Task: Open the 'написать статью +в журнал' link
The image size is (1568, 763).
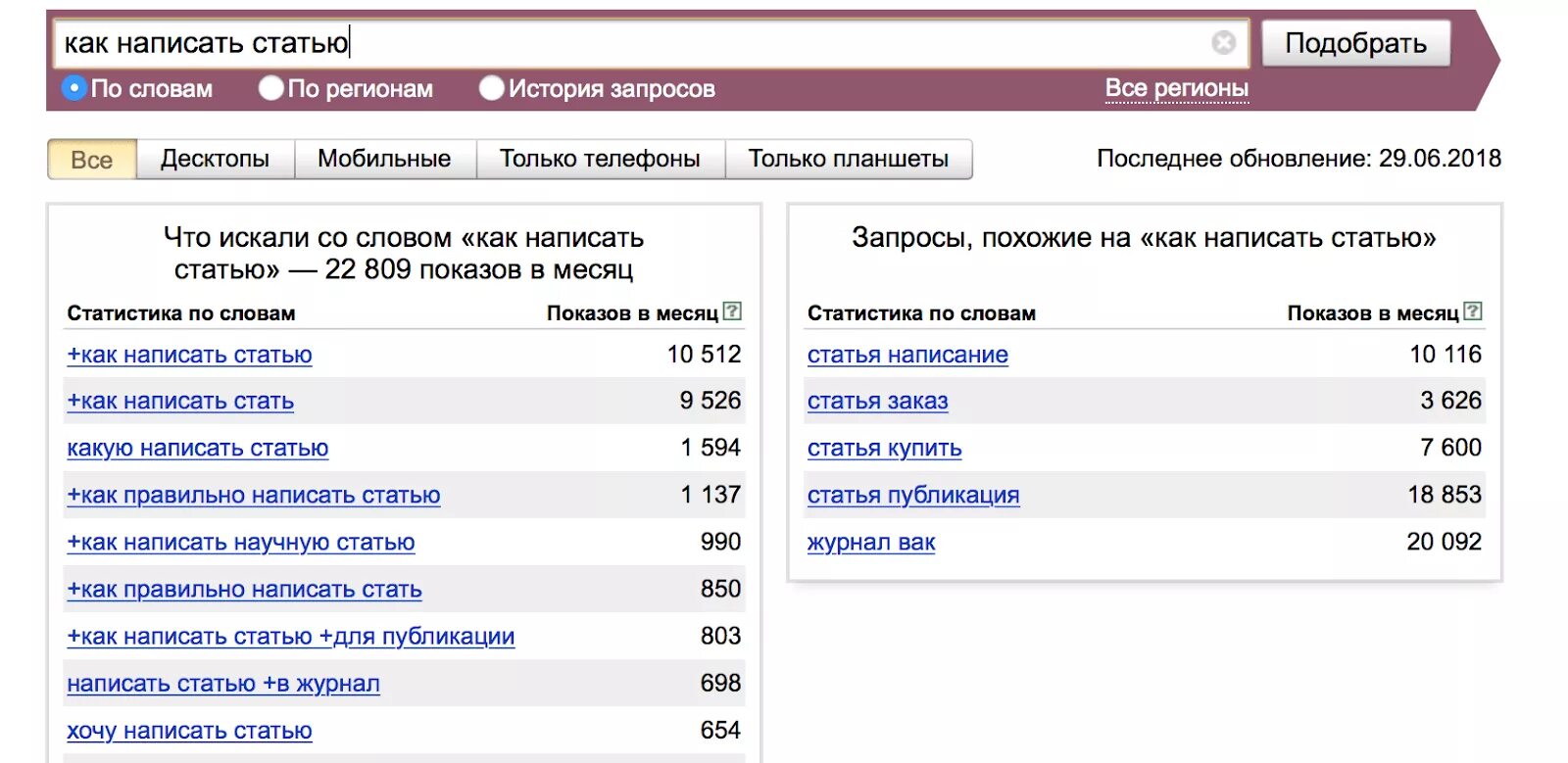Action: click(x=223, y=684)
